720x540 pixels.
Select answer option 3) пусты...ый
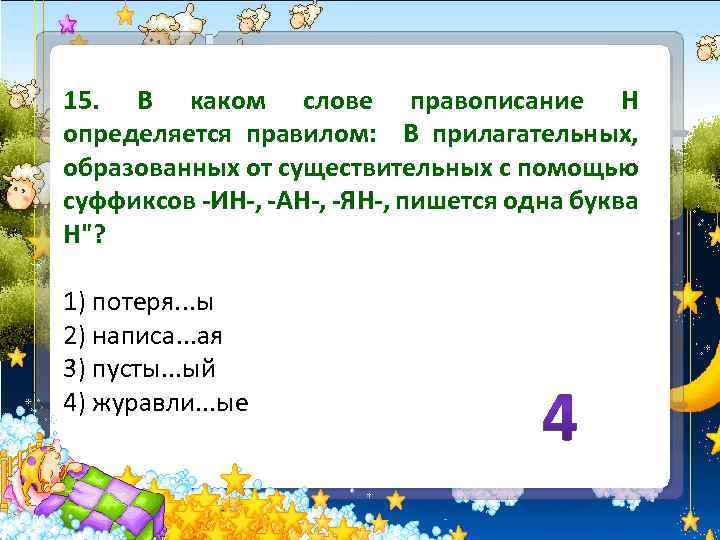click(139, 370)
